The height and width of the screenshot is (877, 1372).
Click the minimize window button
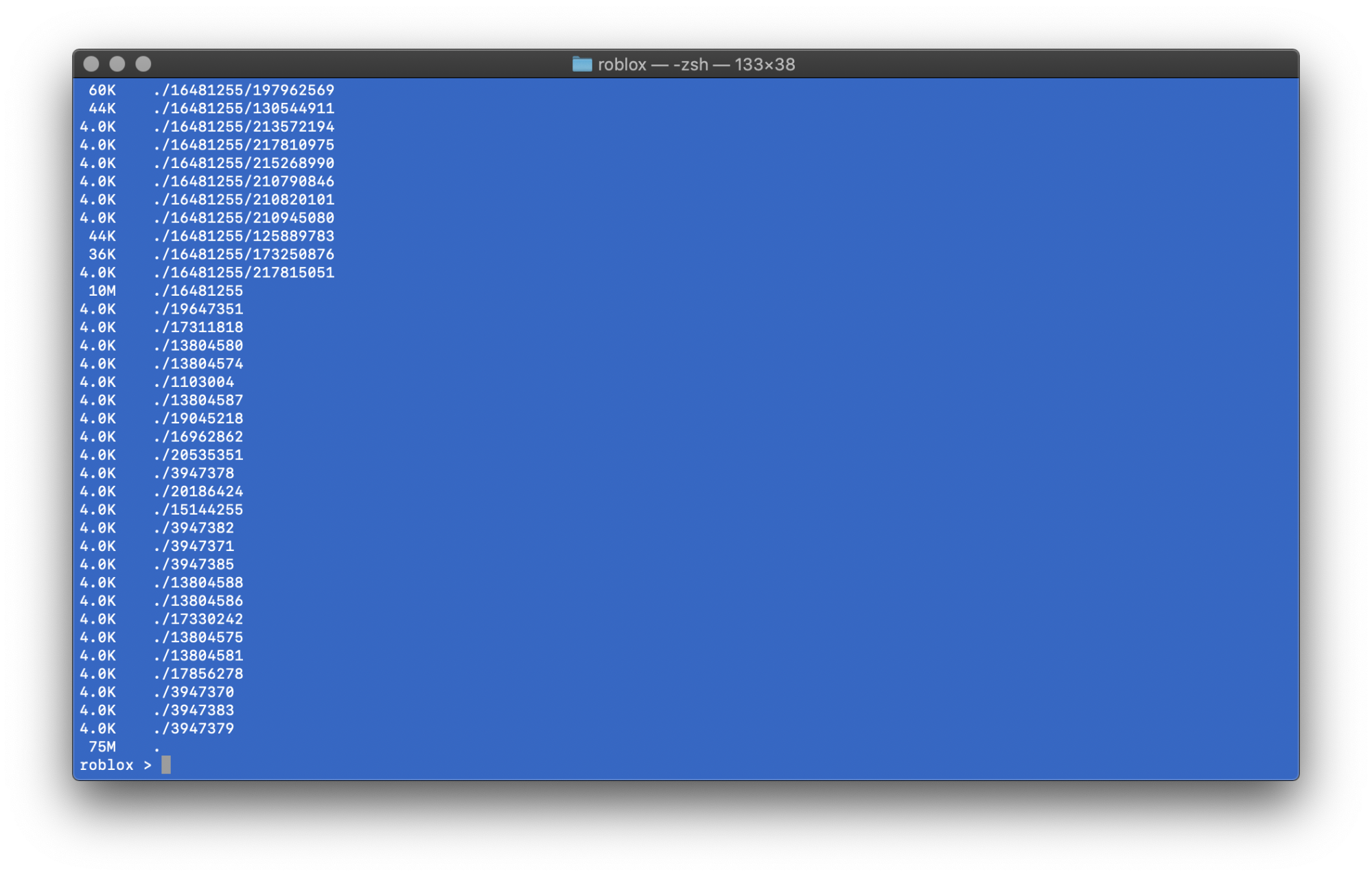[117, 64]
